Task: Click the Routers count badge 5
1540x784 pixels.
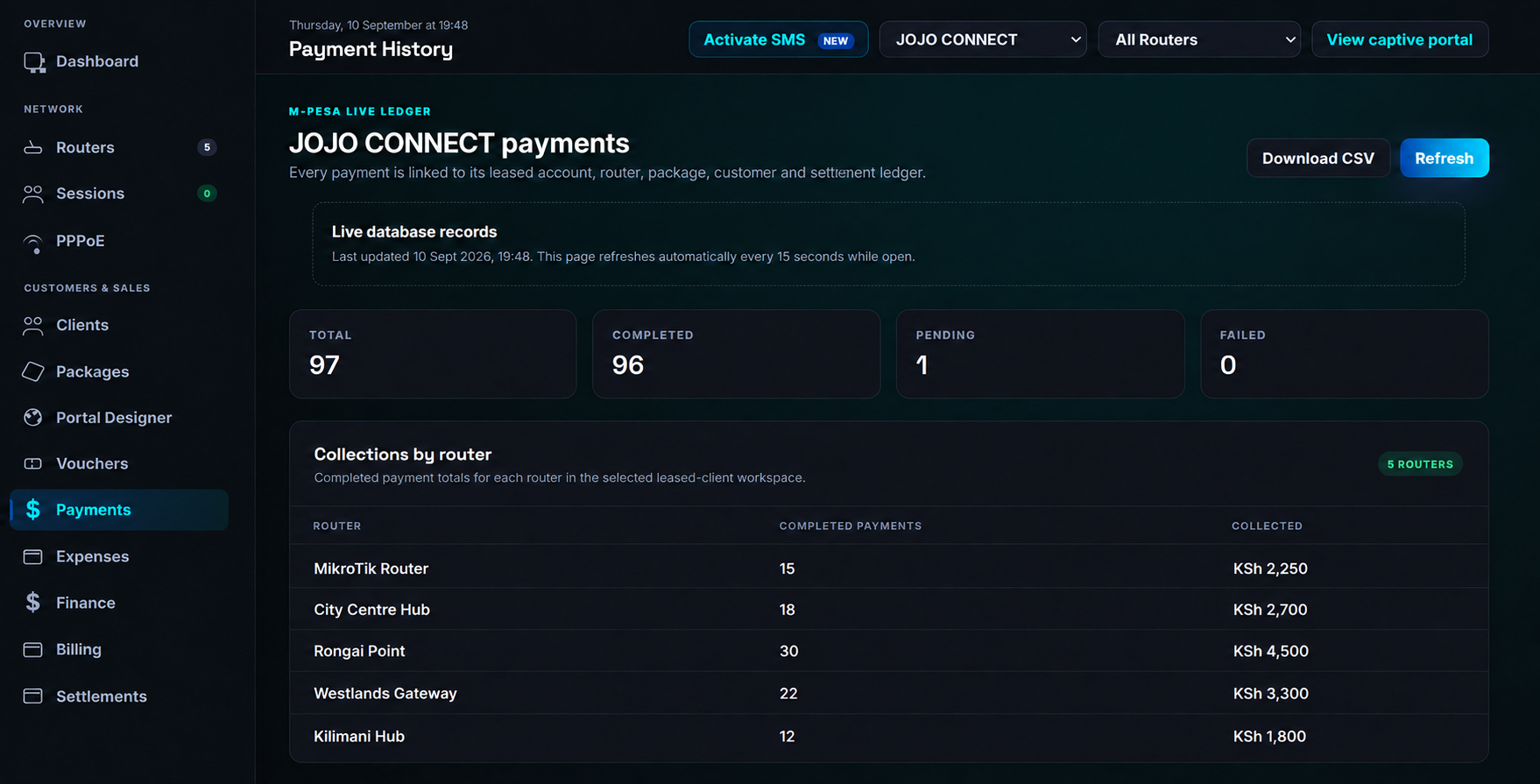Action: pos(207,147)
